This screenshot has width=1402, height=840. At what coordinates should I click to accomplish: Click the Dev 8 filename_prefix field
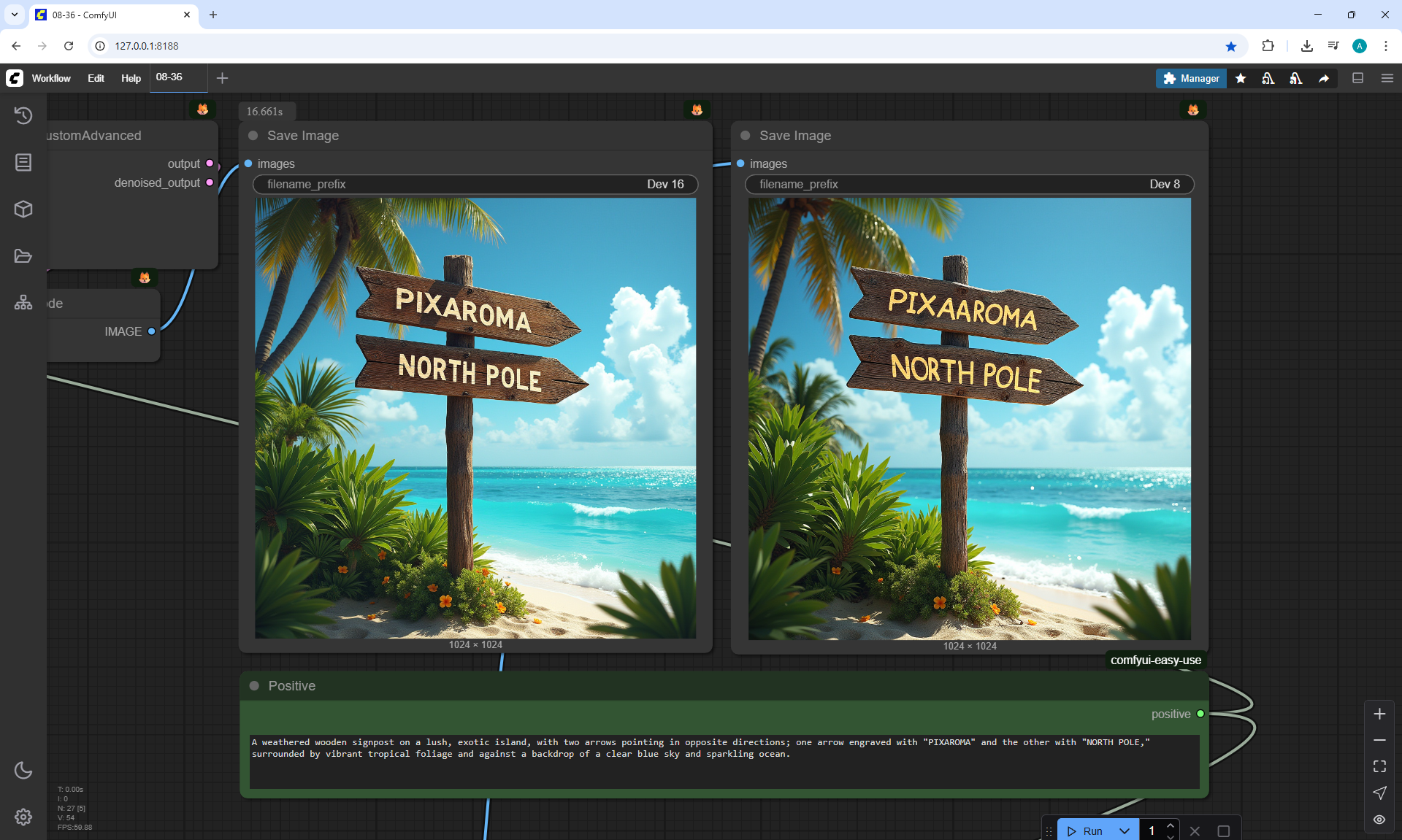(969, 184)
